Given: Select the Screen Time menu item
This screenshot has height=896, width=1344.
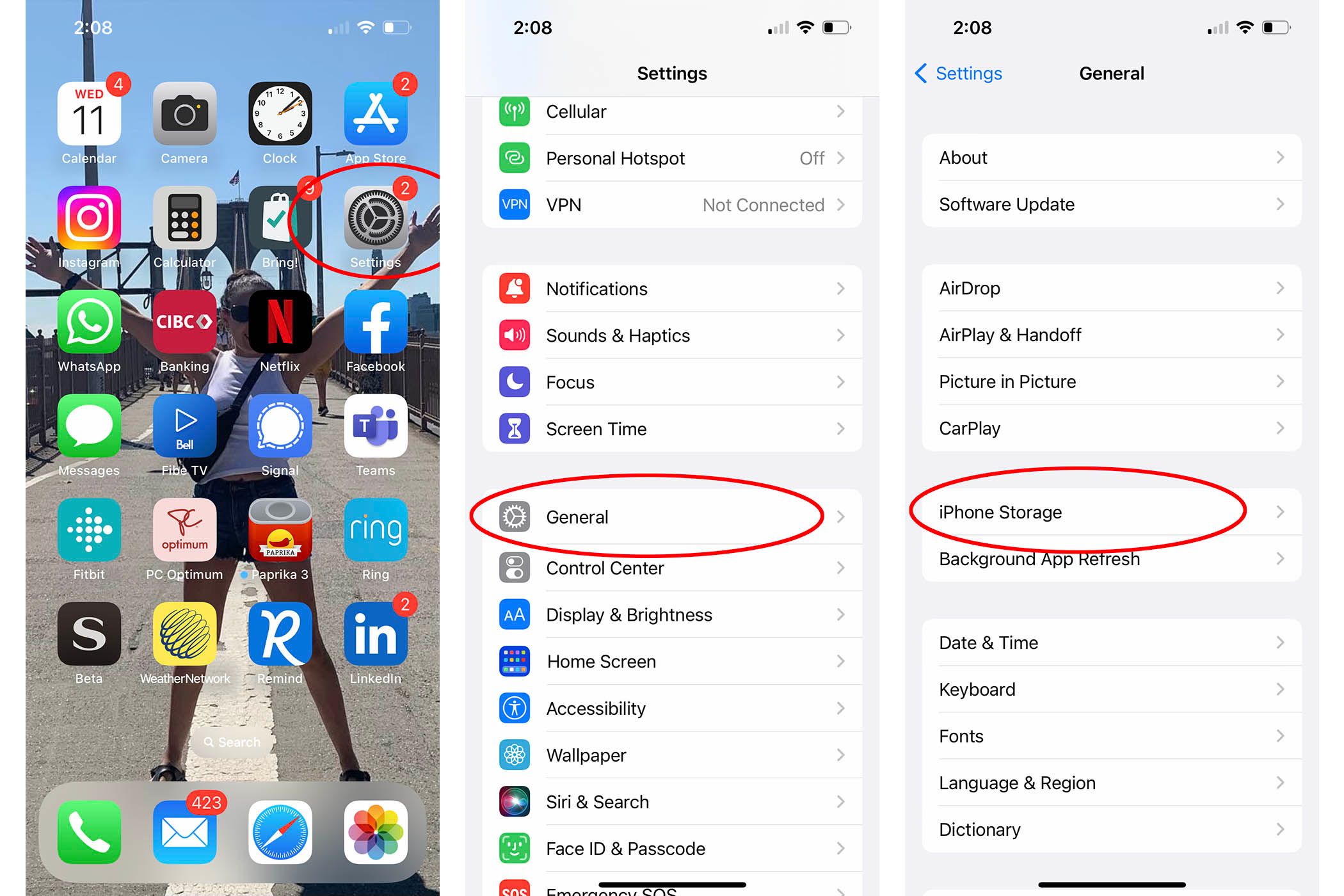Looking at the screenshot, I should [672, 429].
